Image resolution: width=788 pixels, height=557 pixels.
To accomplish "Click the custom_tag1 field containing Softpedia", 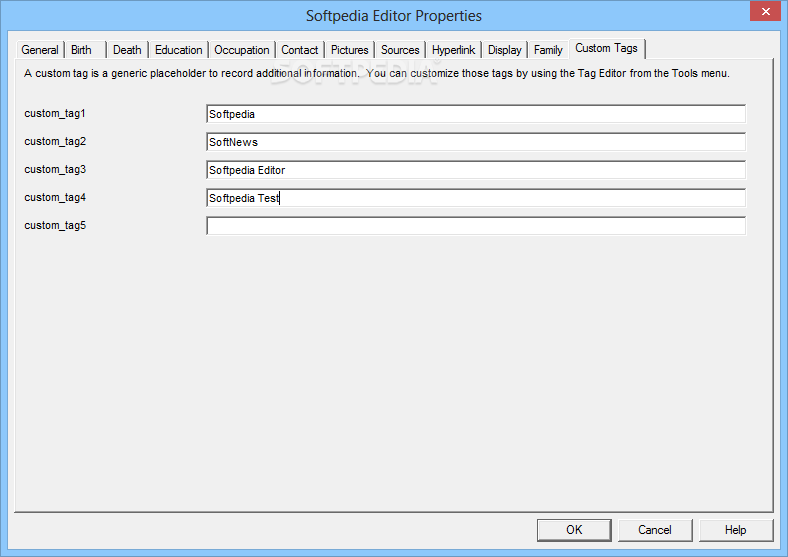I will pos(476,114).
